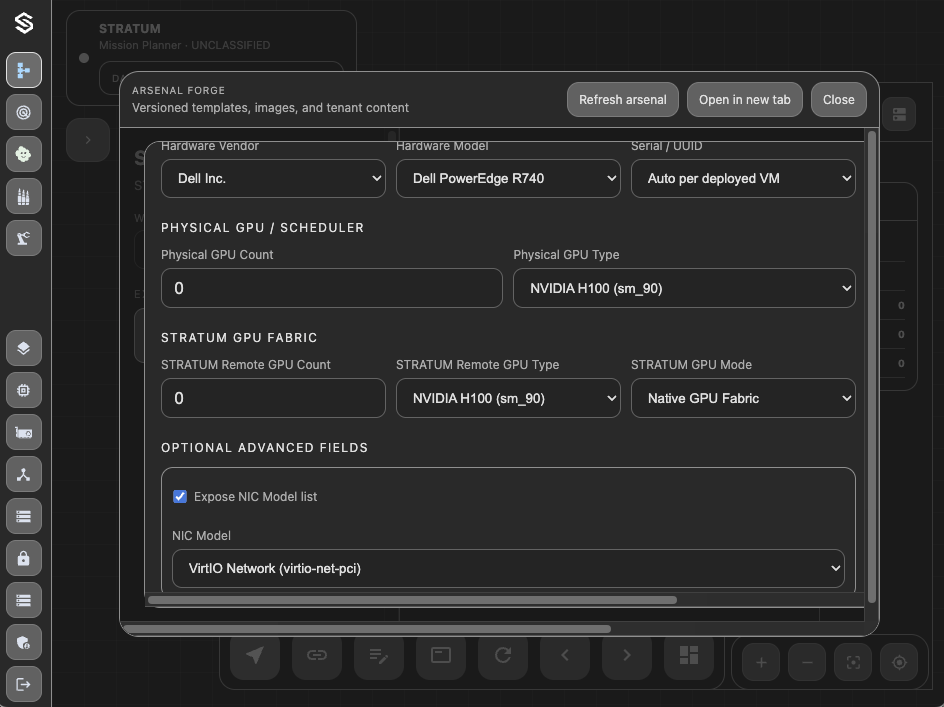944x707 pixels.
Task: Click the STRATUM GPU FABRIC heading
Action: click(239, 338)
